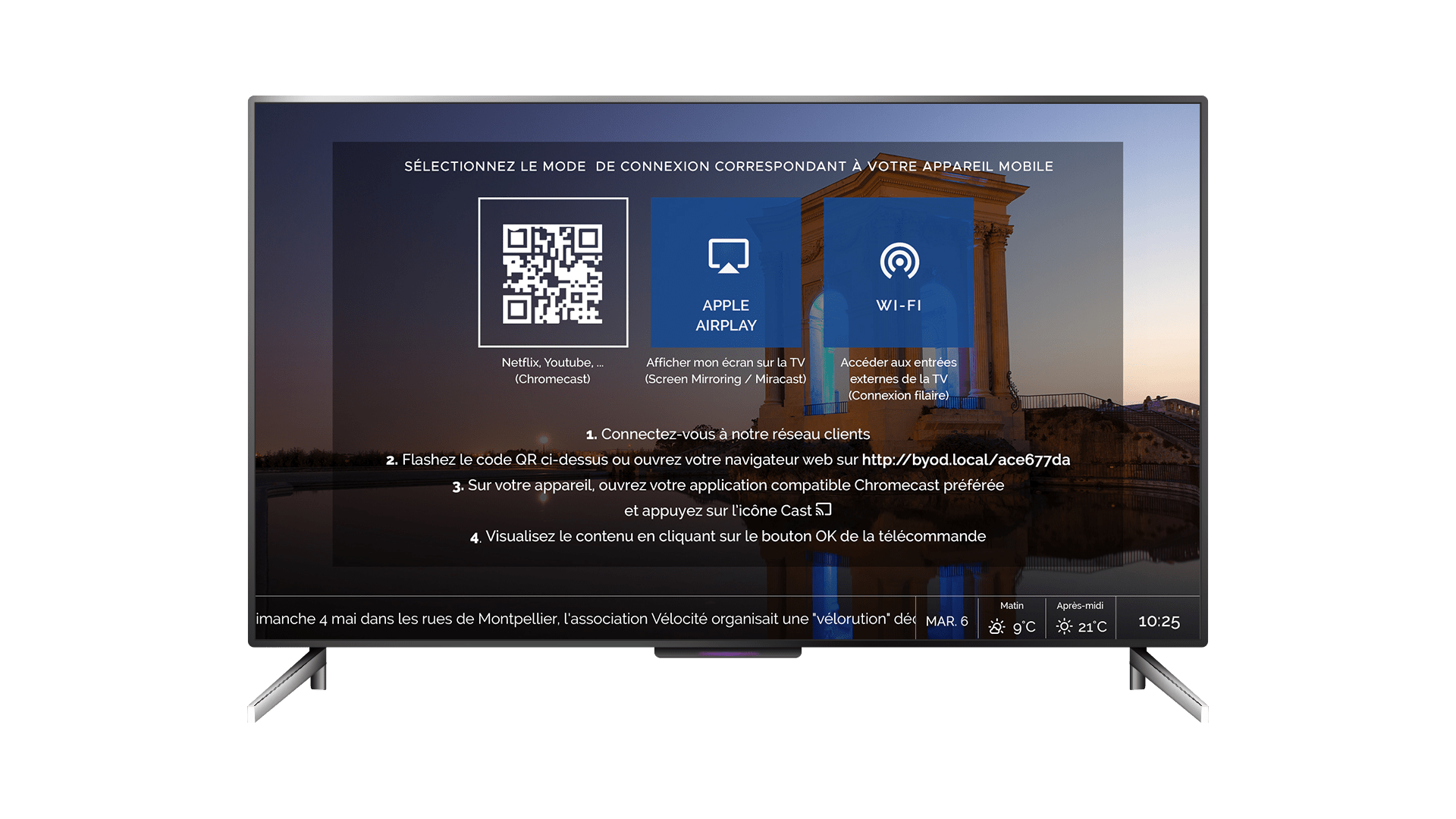Open the http://byod.local/ace677da link
Screen dimensions: 1456x819
pyautogui.click(x=965, y=460)
